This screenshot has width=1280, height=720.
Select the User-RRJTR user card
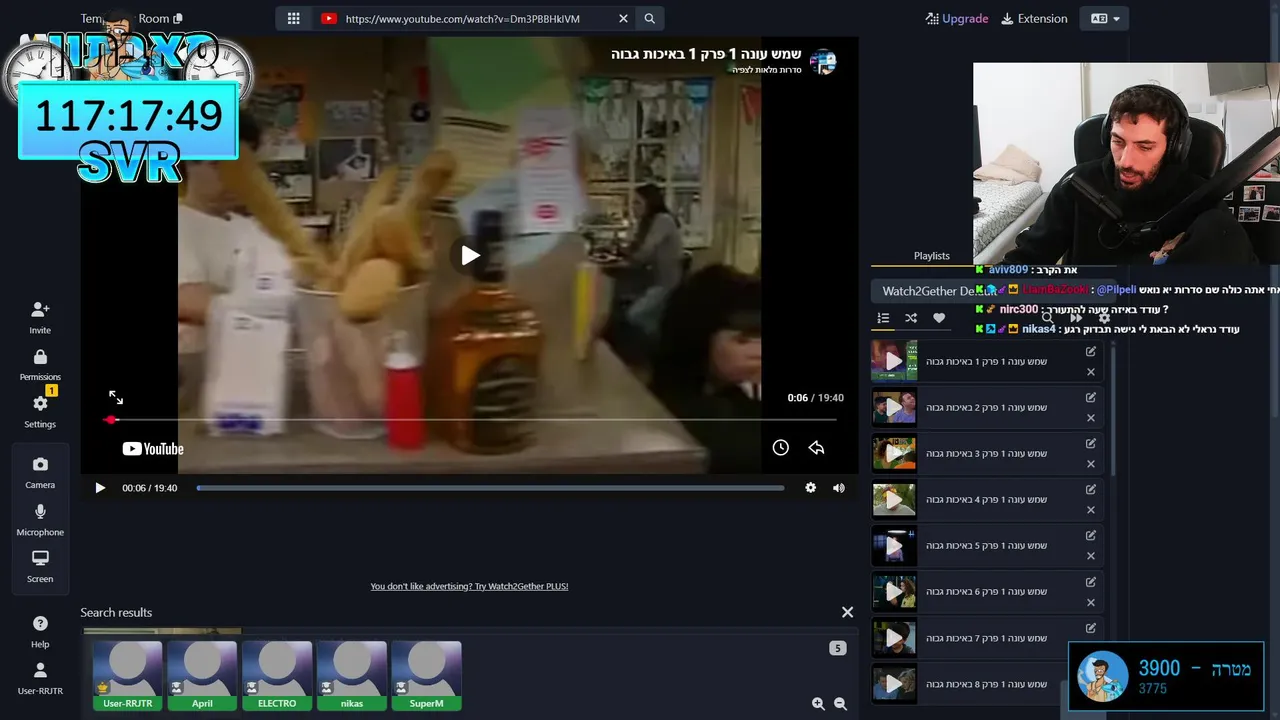128,676
